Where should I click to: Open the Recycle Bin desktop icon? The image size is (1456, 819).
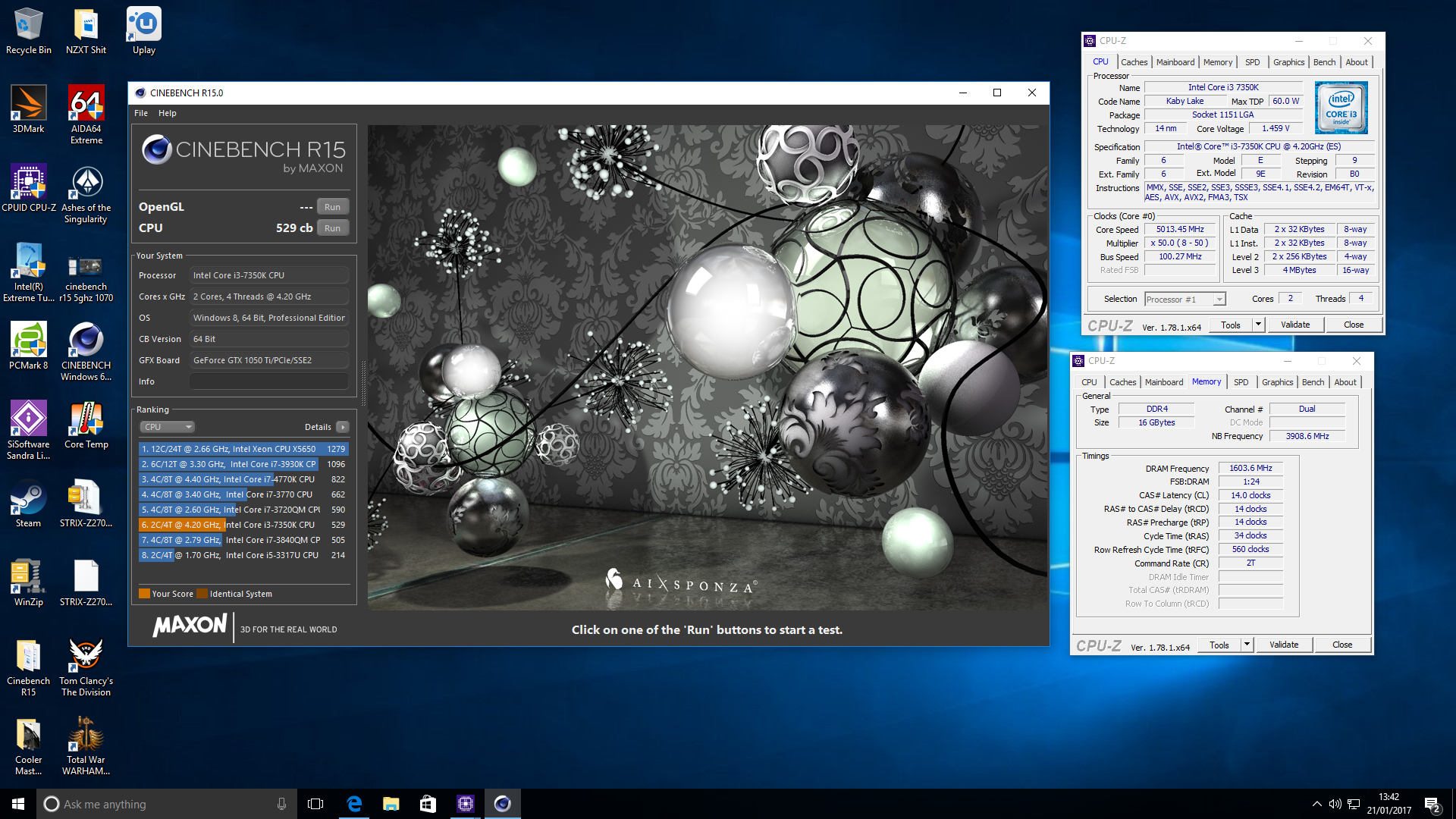pyautogui.click(x=28, y=30)
